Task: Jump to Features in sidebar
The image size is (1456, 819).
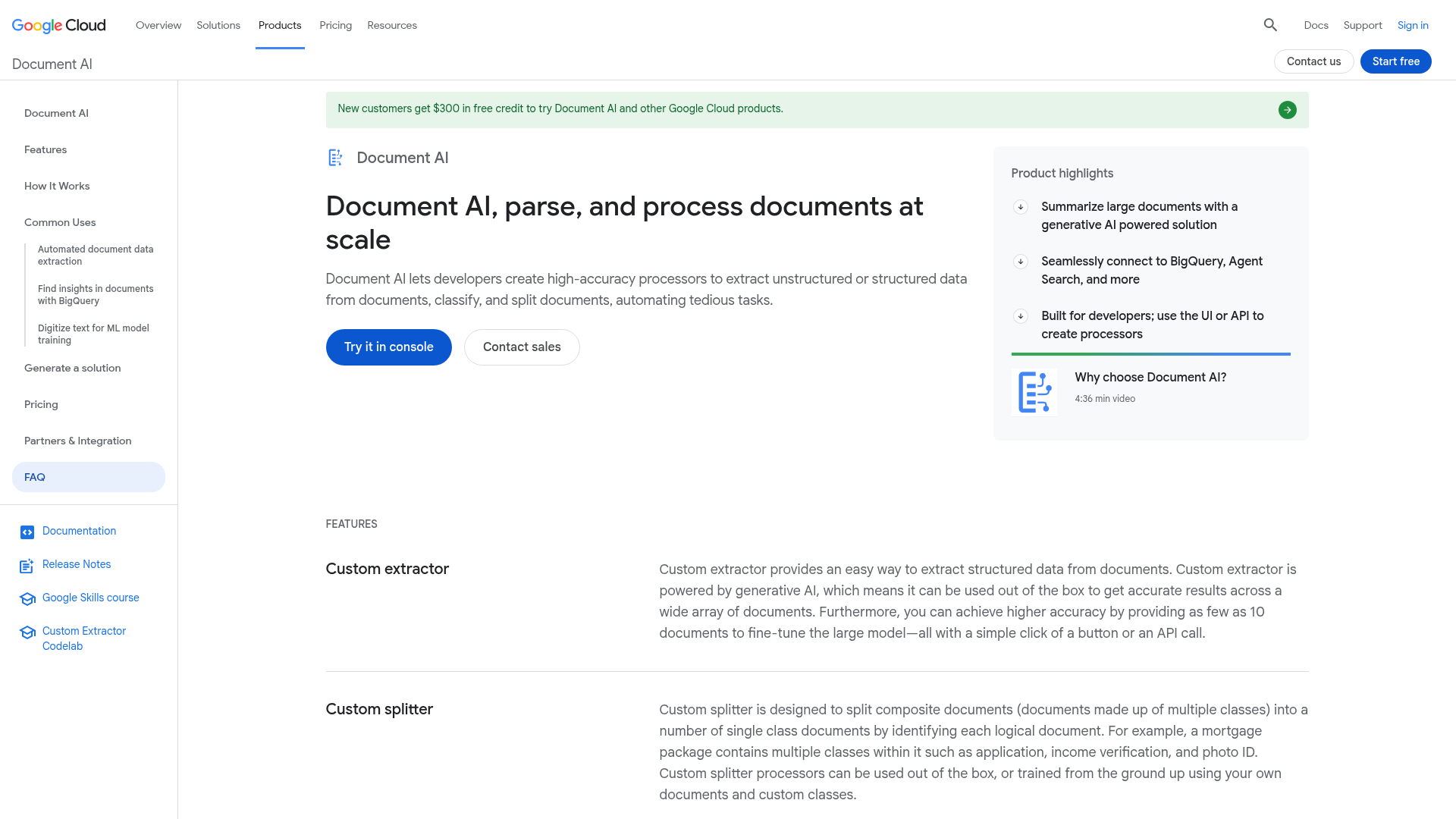Action: tap(45, 149)
